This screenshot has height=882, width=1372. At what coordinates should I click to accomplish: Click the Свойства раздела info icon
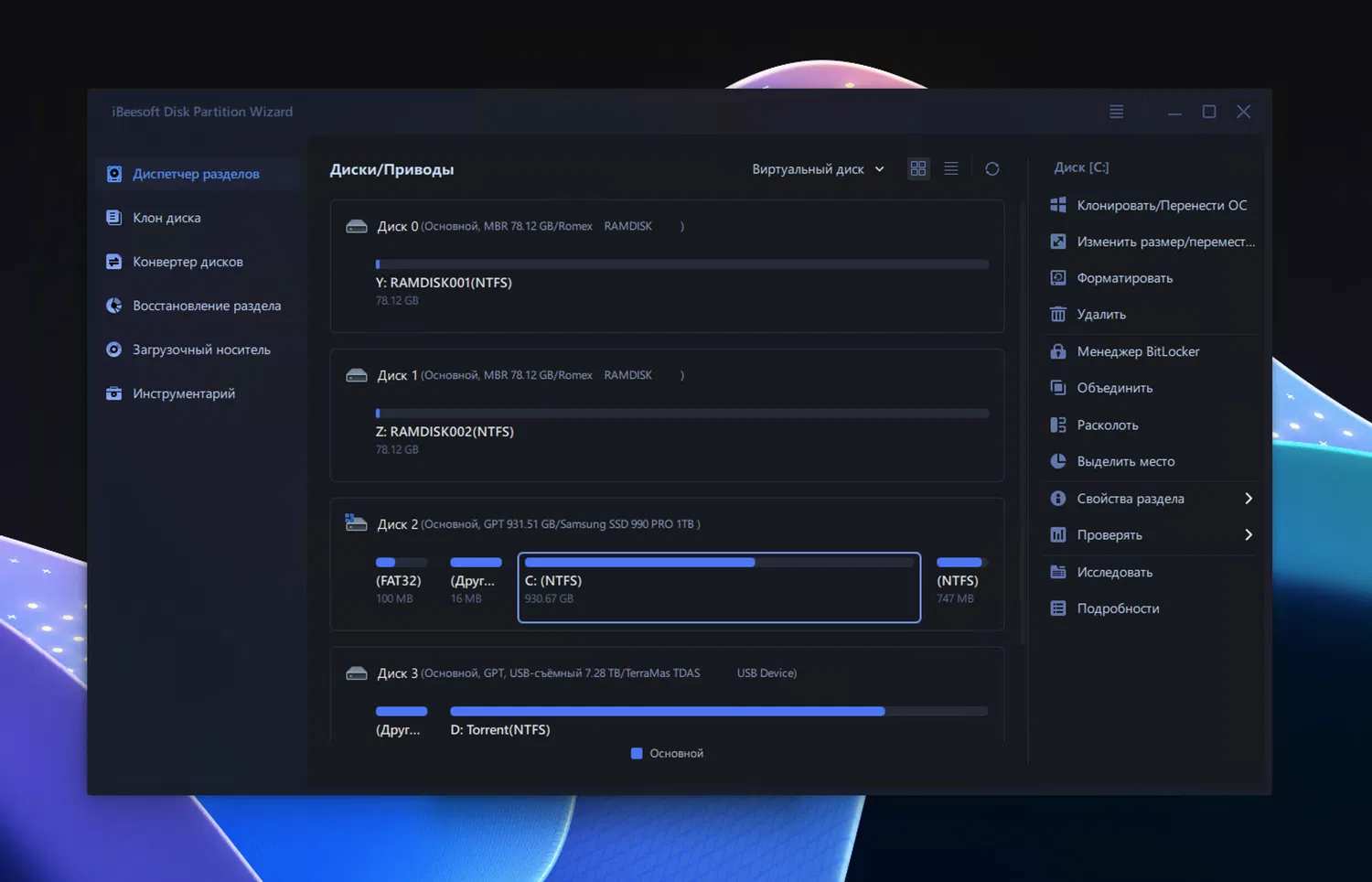click(1058, 499)
